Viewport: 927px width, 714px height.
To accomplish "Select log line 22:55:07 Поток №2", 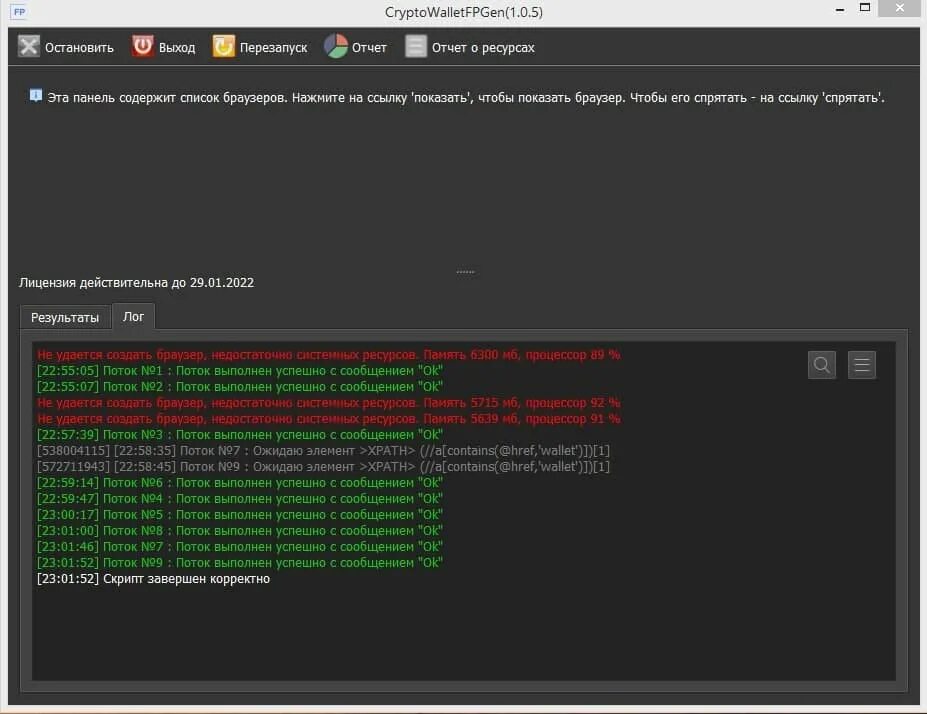I will coord(240,387).
